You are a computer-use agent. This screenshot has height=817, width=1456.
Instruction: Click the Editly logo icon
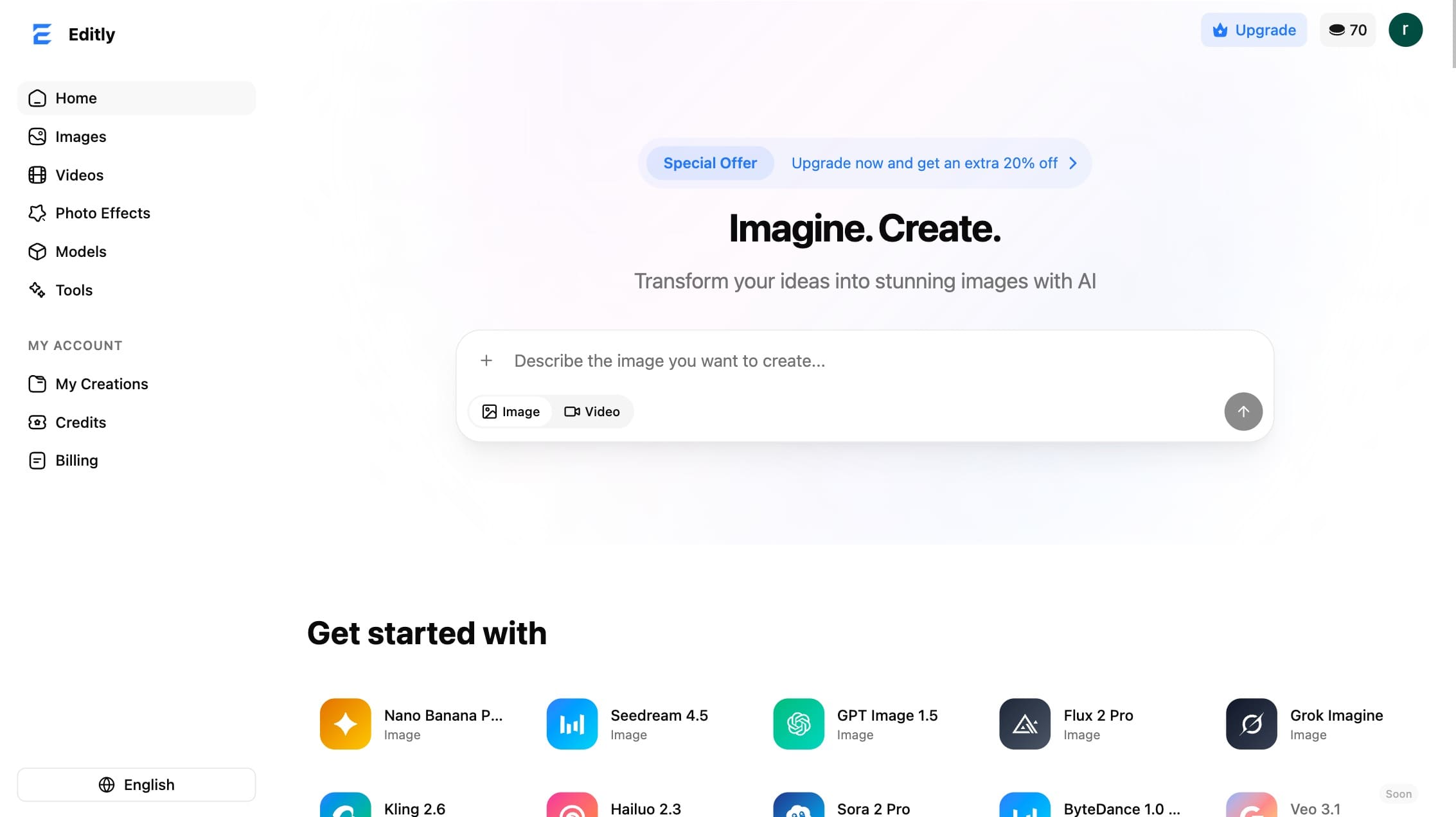(x=42, y=34)
